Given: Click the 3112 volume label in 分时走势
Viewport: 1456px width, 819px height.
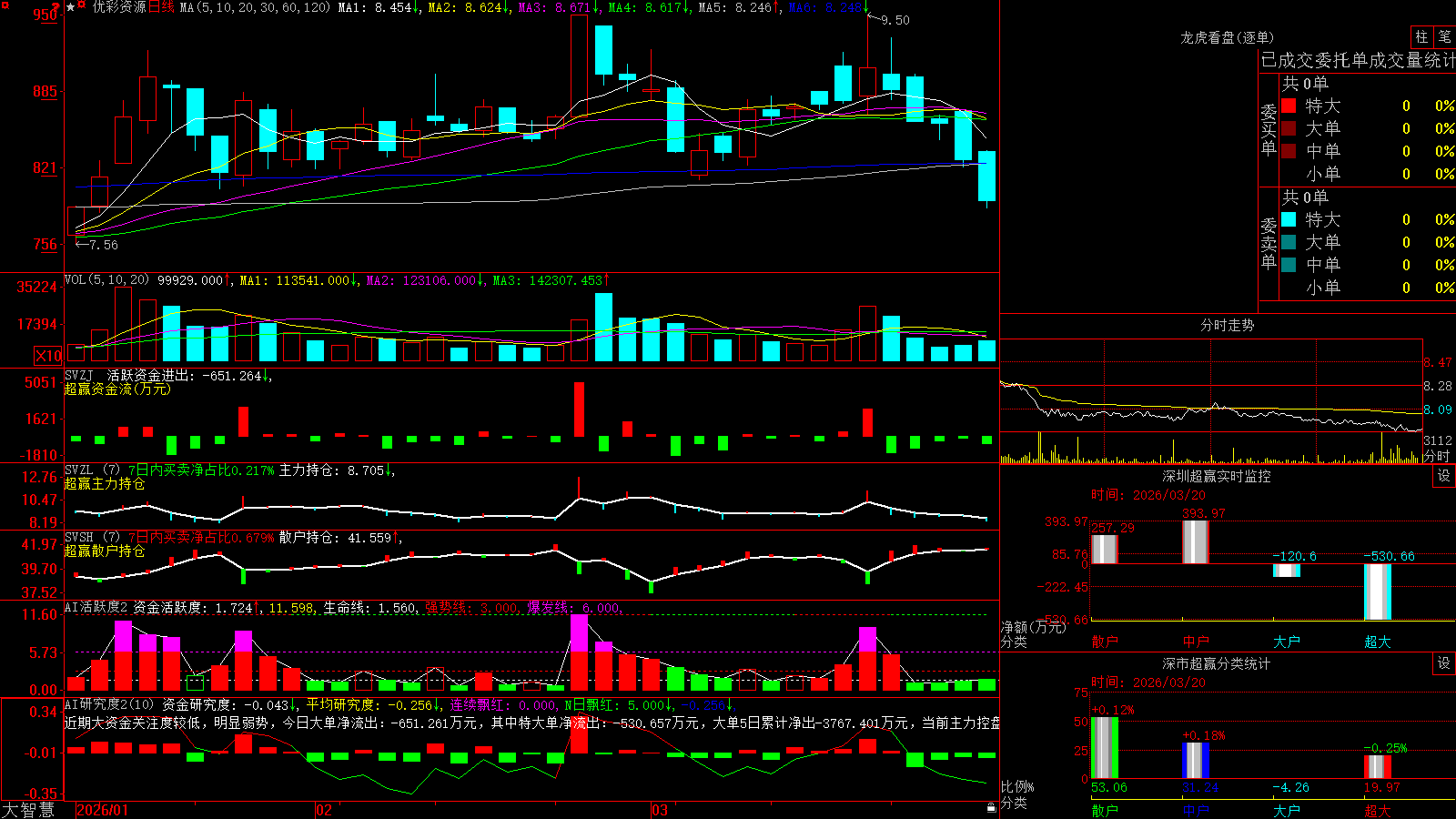Looking at the screenshot, I should (1438, 440).
